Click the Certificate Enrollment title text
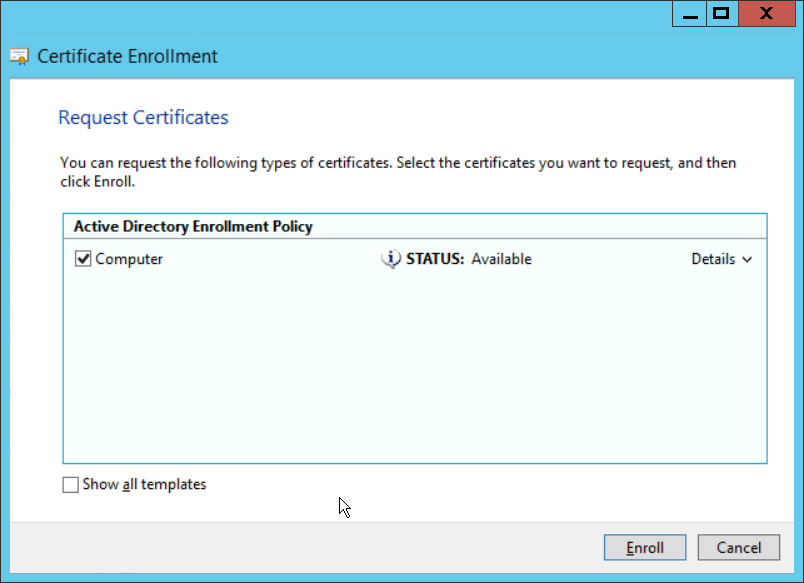This screenshot has width=804, height=583. click(127, 57)
